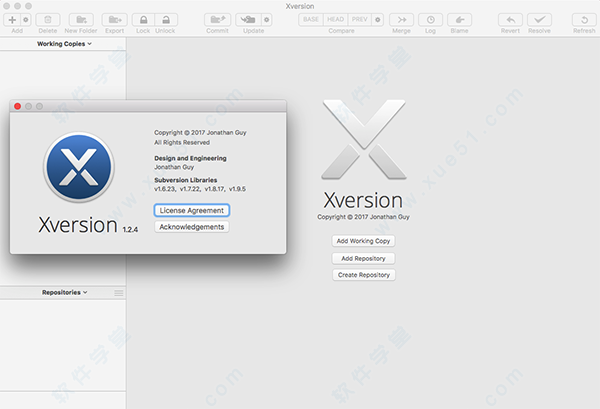The image size is (600, 409).
Task: Click the large gray X logo
Action: pyautogui.click(x=364, y=139)
